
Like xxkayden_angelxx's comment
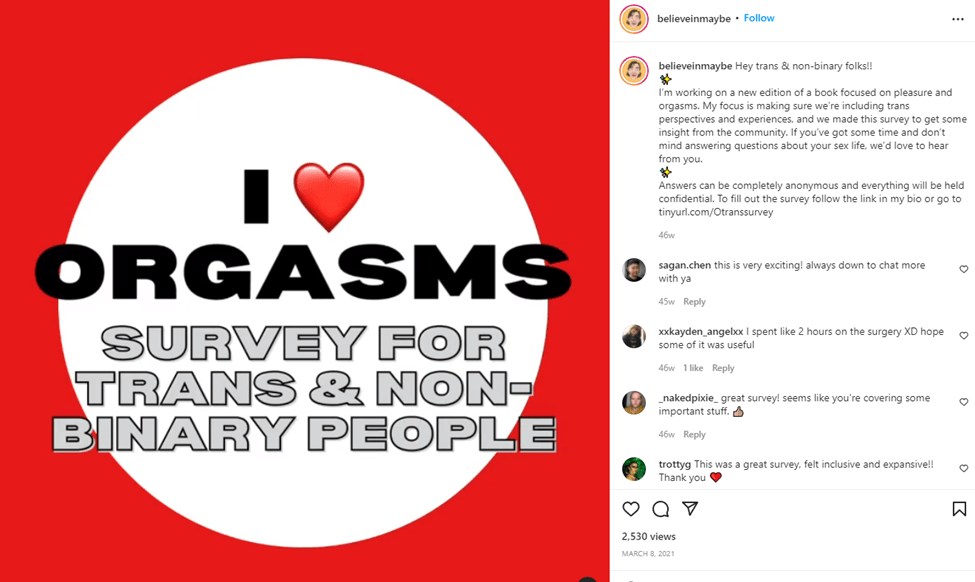(x=964, y=336)
